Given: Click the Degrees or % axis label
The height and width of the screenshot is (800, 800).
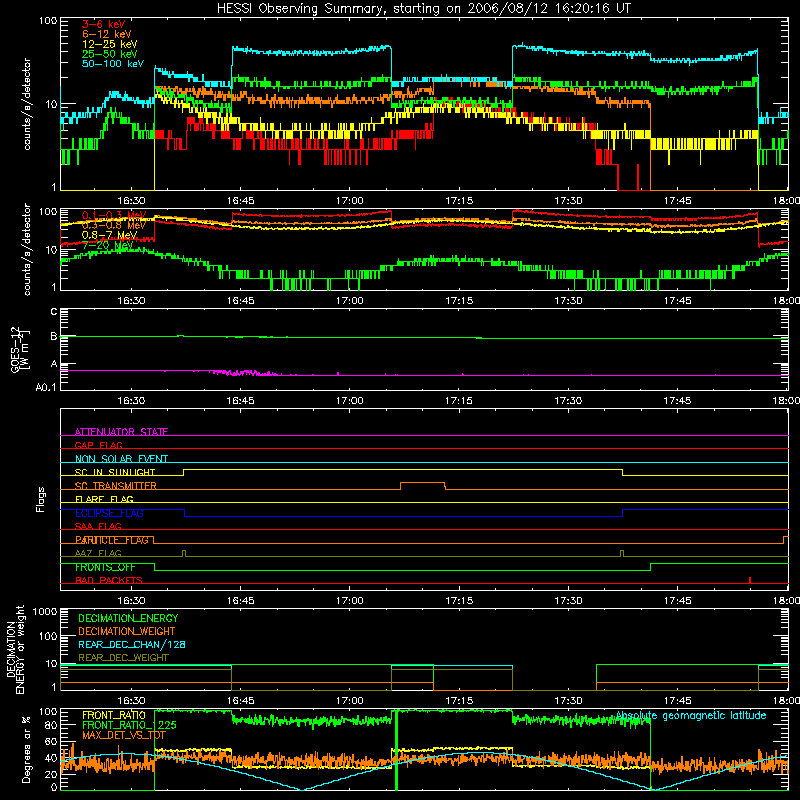Looking at the screenshot, I should point(26,749).
